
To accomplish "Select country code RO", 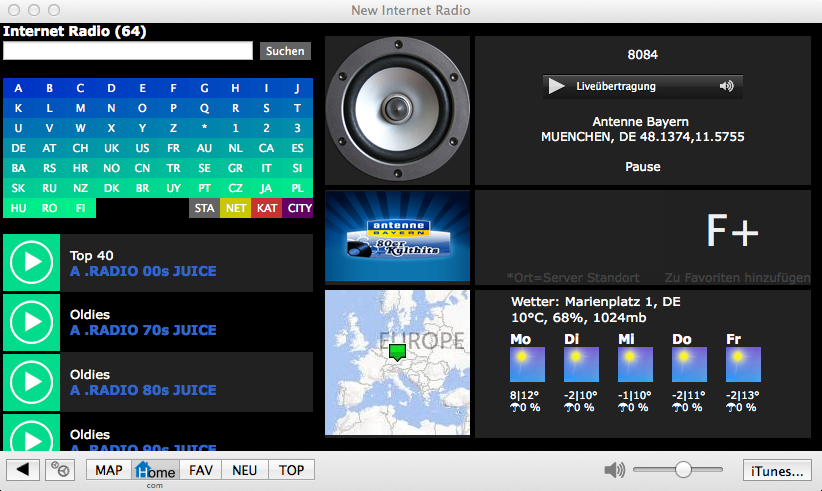I will (x=49, y=208).
